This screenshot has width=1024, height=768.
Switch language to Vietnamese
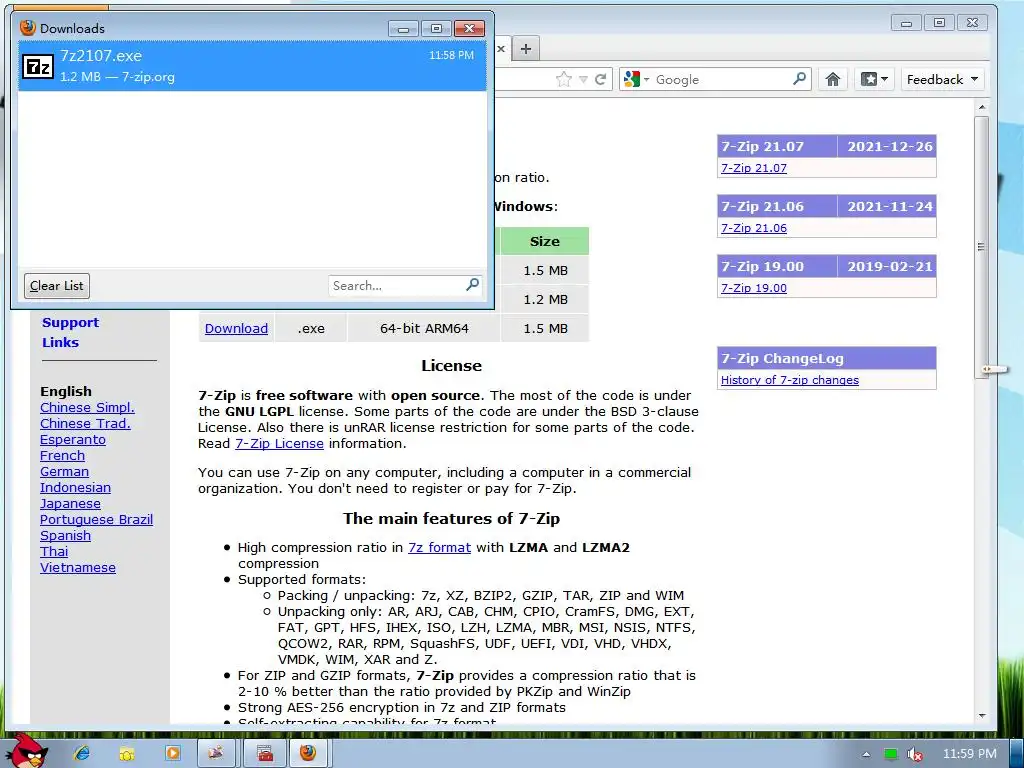pyautogui.click(x=78, y=568)
